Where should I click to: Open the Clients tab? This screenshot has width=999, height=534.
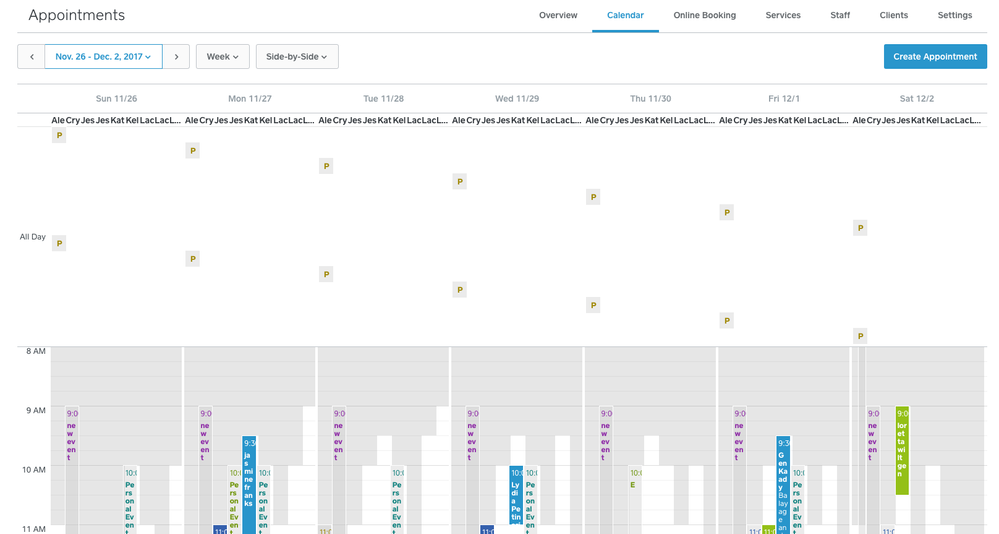click(x=893, y=15)
